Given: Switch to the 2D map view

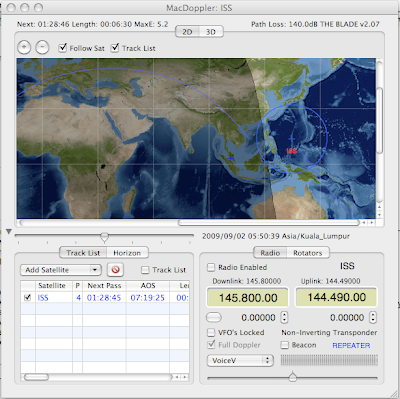Looking at the screenshot, I should pyautogui.click(x=187, y=32).
